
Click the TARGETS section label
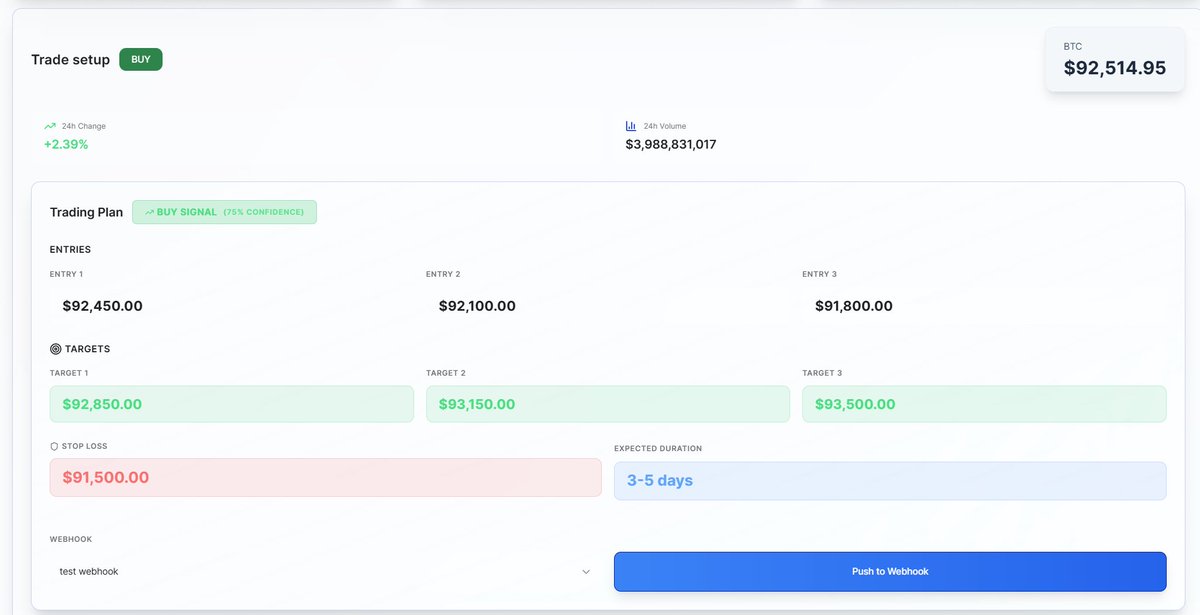click(87, 349)
